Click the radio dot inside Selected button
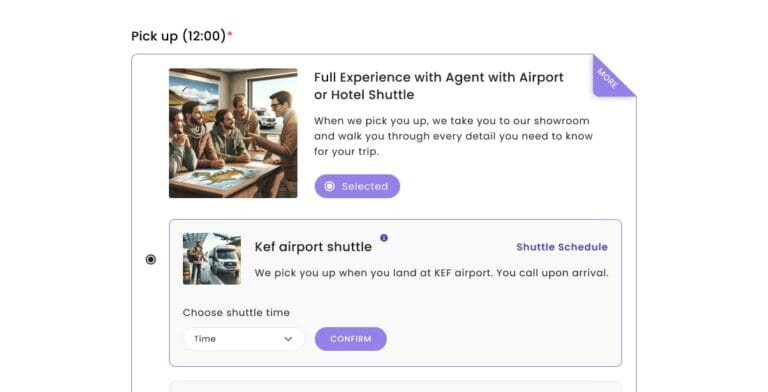Screen dimensions: 768x392 click(x=330, y=186)
